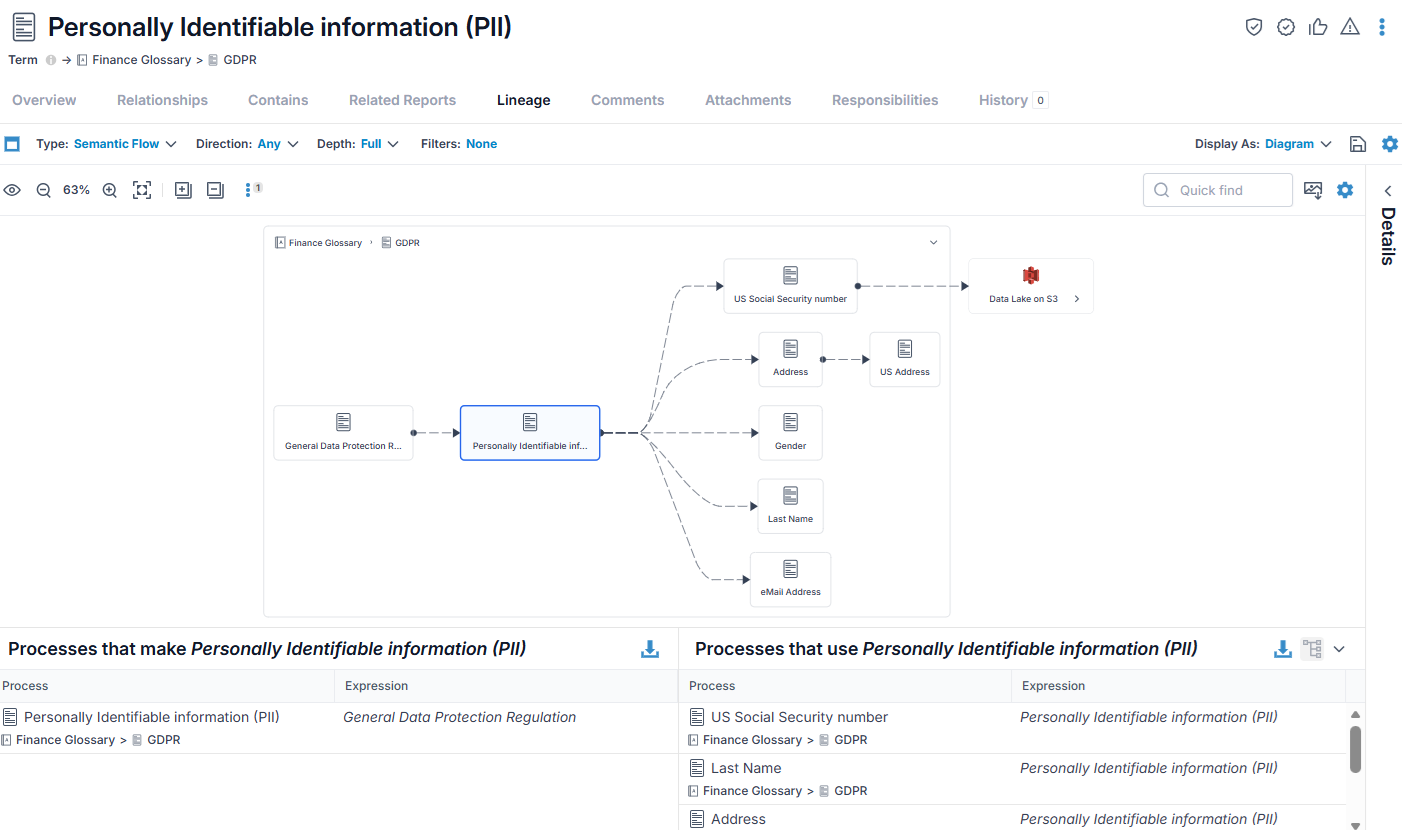Fit diagram to screen icon
Image resolution: width=1402 pixels, height=830 pixels.
[142, 190]
